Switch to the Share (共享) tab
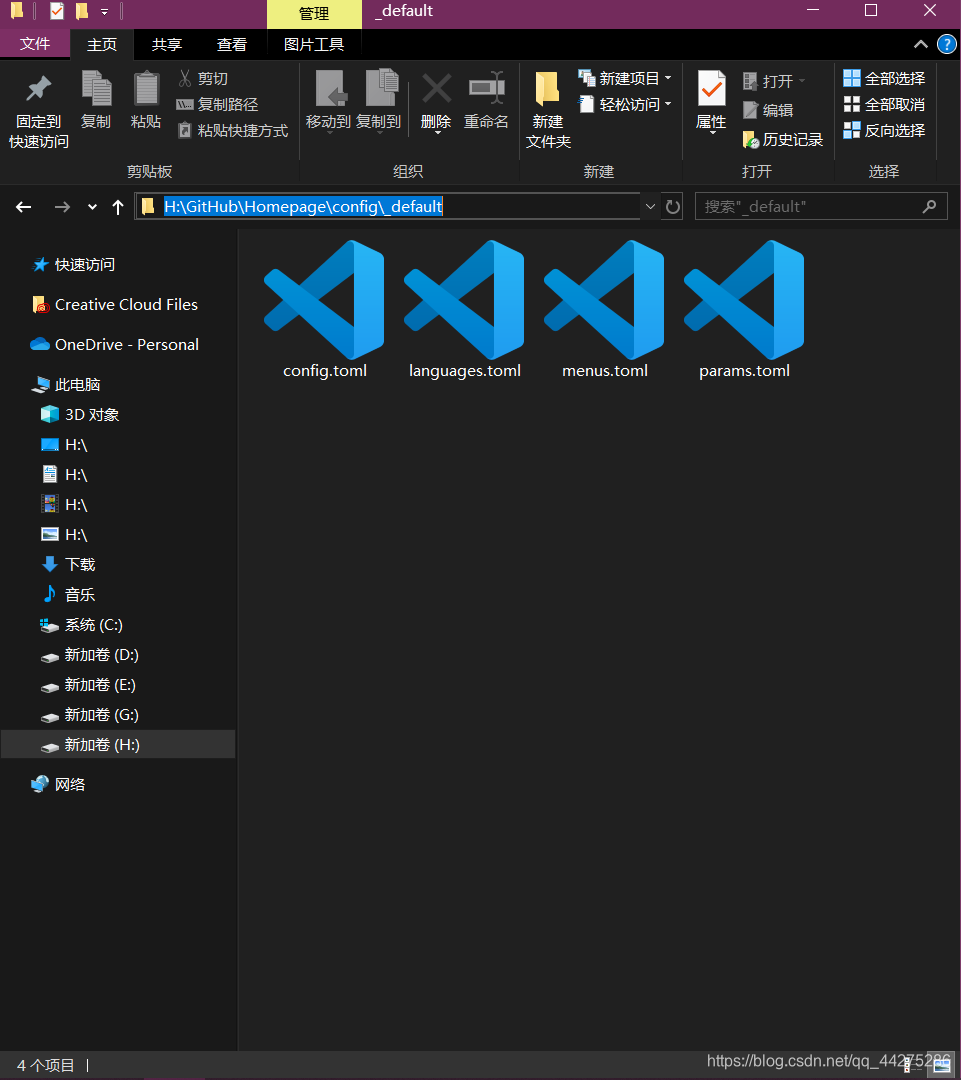 (x=167, y=45)
